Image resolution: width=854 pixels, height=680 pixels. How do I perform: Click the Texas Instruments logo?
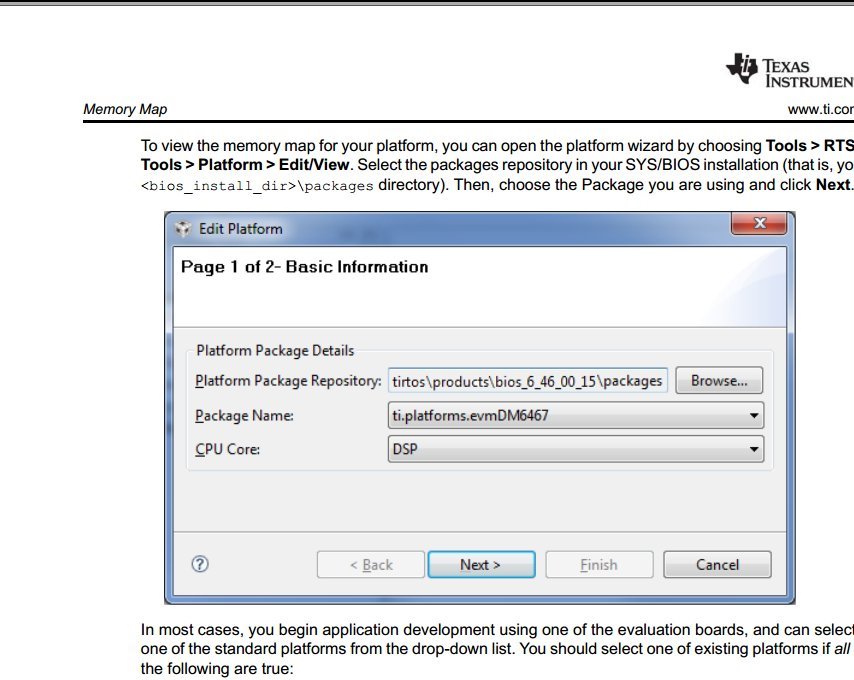(790, 71)
